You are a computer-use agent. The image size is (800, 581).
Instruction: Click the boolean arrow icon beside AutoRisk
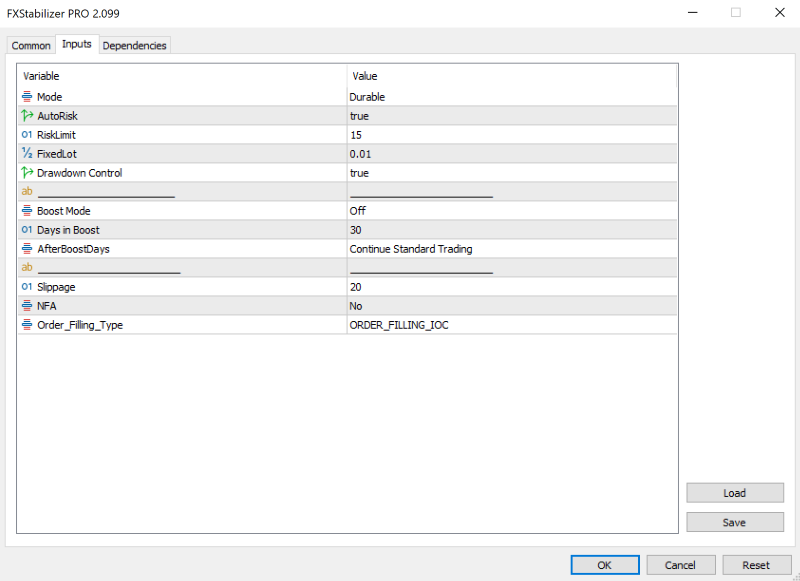(x=27, y=116)
